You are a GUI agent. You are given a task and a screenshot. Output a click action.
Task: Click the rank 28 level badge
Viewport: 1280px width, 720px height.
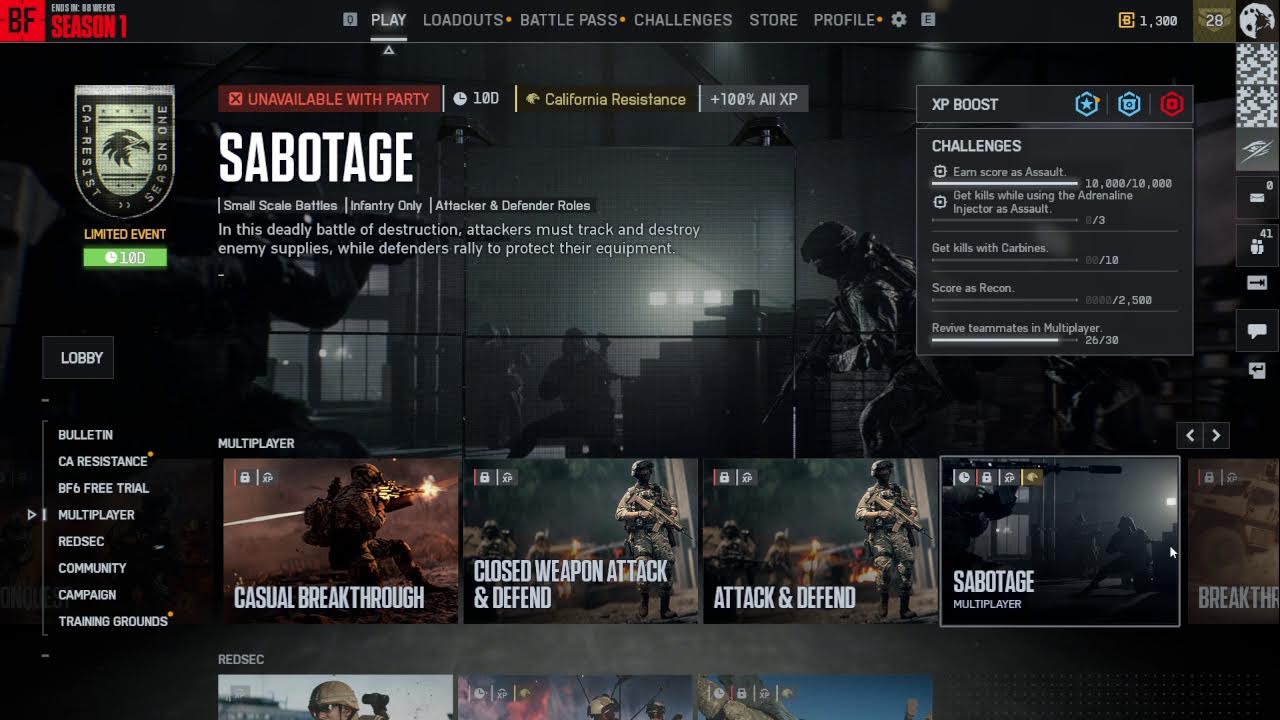coord(1215,21)
